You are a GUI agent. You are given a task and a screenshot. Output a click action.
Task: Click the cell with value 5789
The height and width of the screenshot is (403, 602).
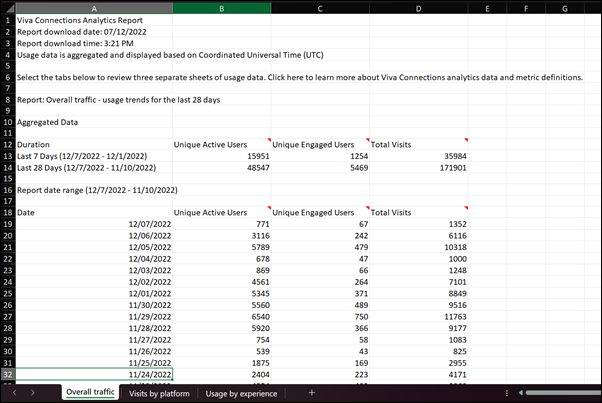click(x=222, y=247)
